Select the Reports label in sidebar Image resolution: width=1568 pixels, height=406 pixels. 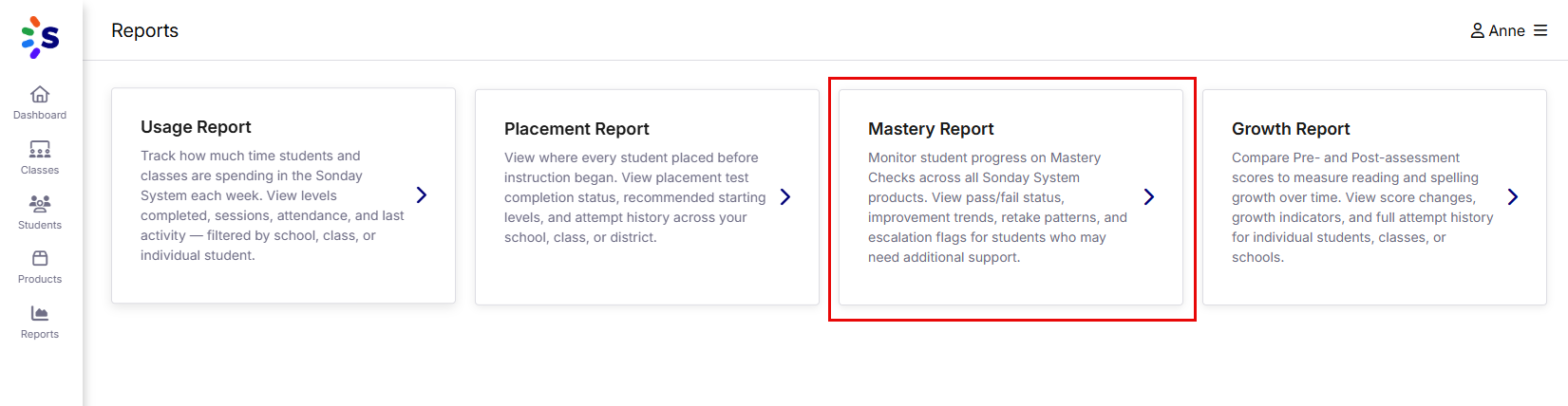(x=40, y=334)
